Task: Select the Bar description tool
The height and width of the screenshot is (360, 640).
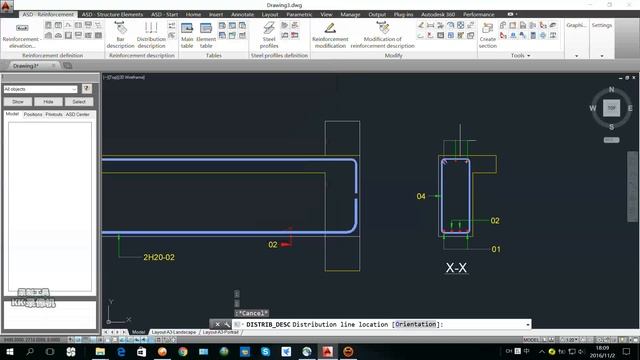Action: point(120,35)
